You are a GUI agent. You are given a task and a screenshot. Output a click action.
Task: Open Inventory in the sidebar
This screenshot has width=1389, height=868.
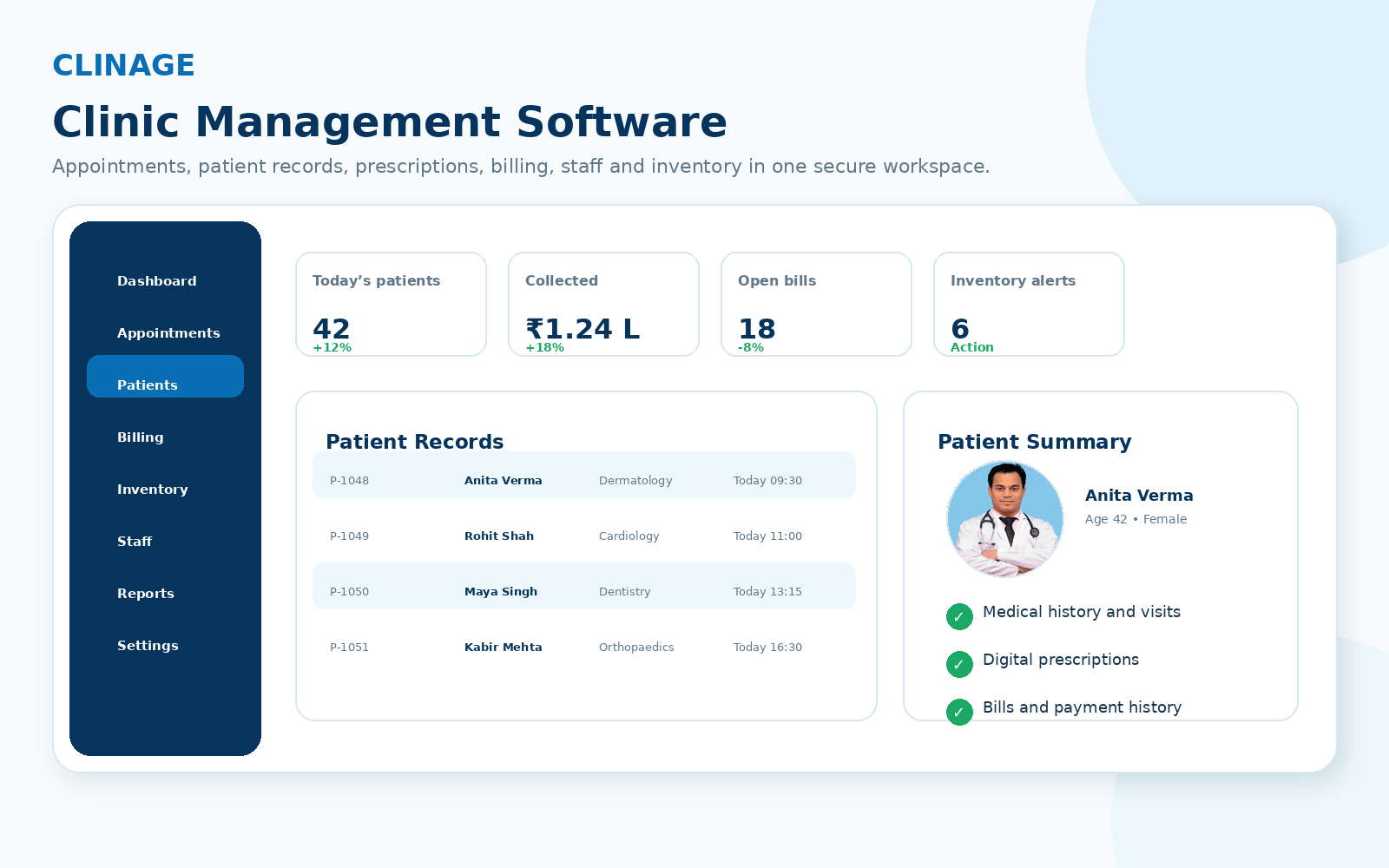click(153, 490)
